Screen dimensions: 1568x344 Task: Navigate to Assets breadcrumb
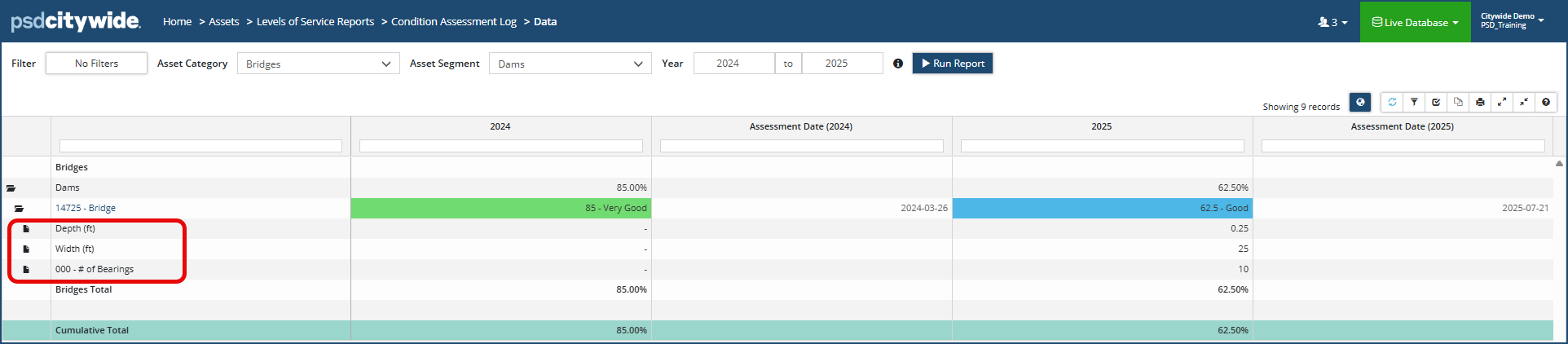coord(223,22)
